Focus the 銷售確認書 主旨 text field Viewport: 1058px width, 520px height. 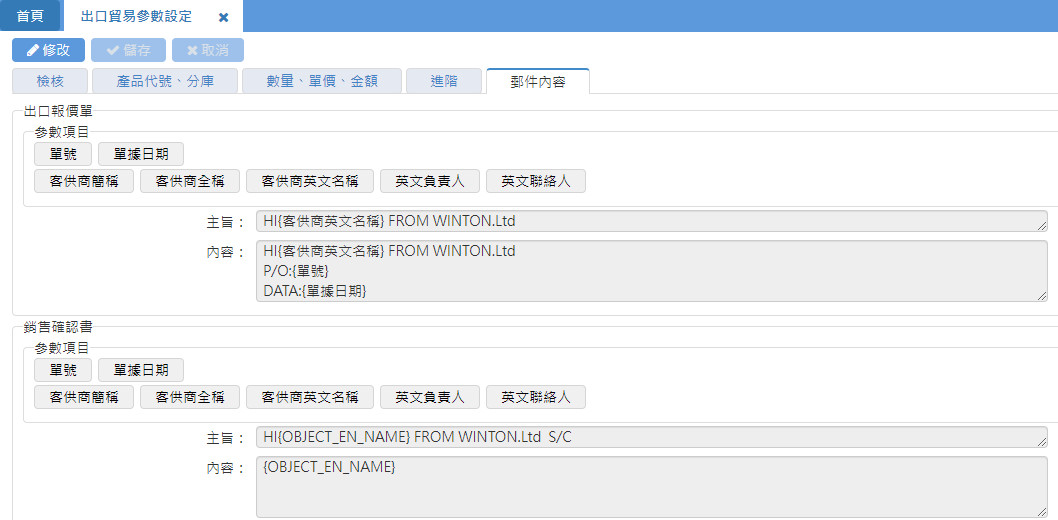pos(651,437)
